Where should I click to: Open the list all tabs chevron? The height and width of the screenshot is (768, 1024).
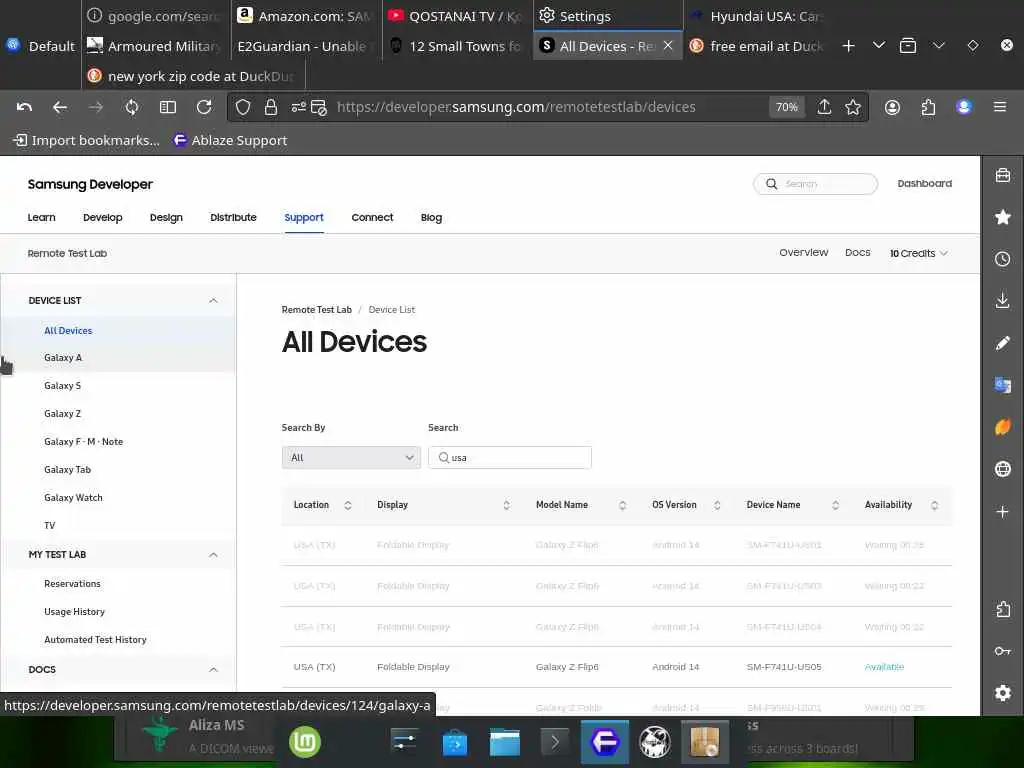(879, 46)
